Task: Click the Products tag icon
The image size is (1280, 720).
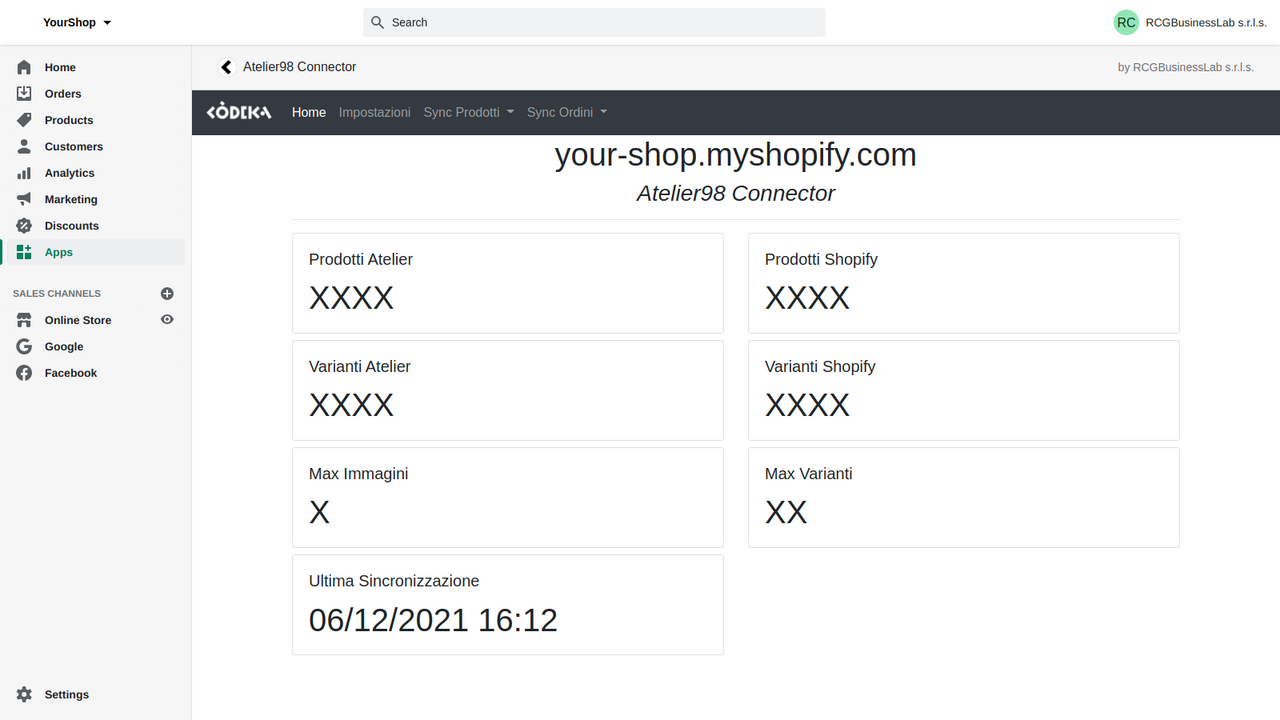Action: pos(24,120)
